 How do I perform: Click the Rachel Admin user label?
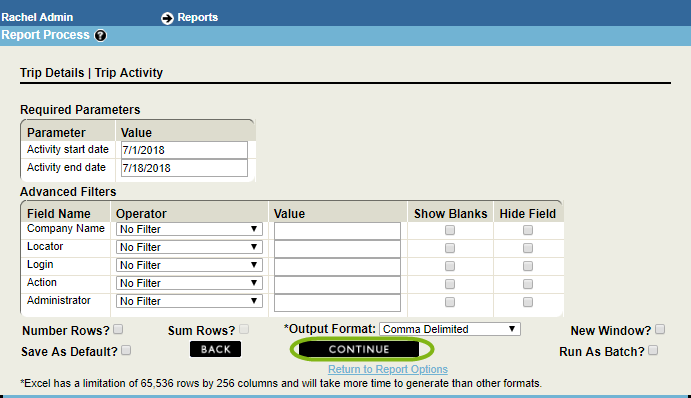click(37, 17)
